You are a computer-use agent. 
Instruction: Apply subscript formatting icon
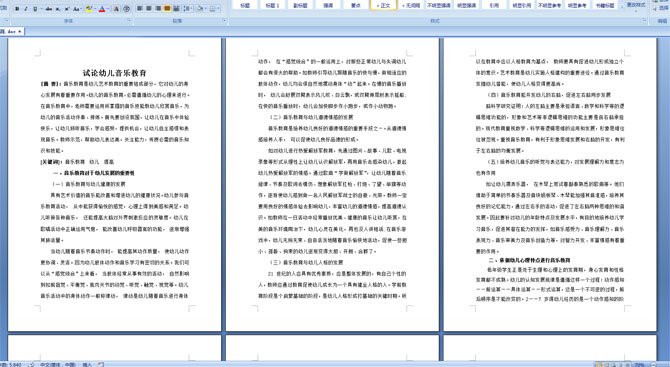(57, 9)
